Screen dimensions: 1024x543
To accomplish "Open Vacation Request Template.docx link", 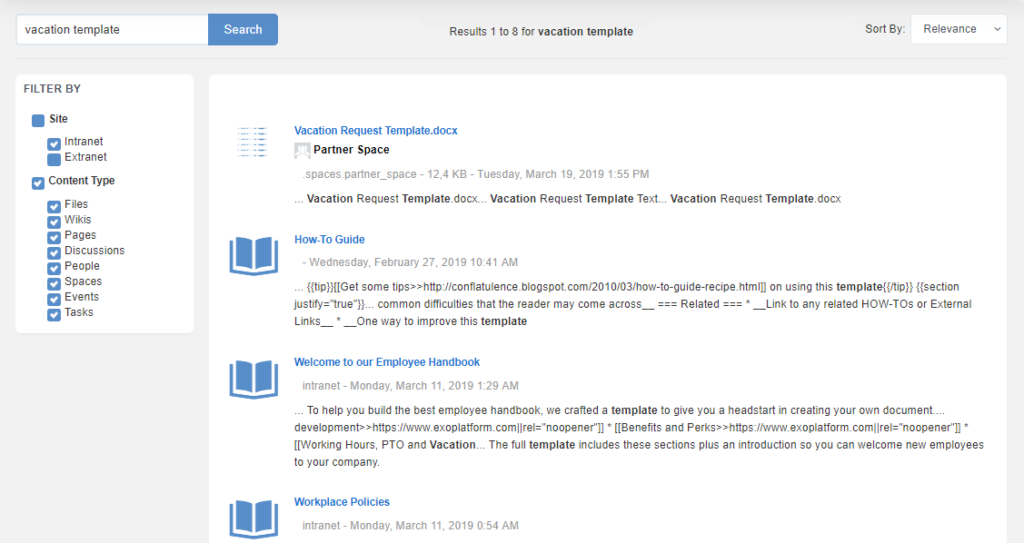I will 375,131.
